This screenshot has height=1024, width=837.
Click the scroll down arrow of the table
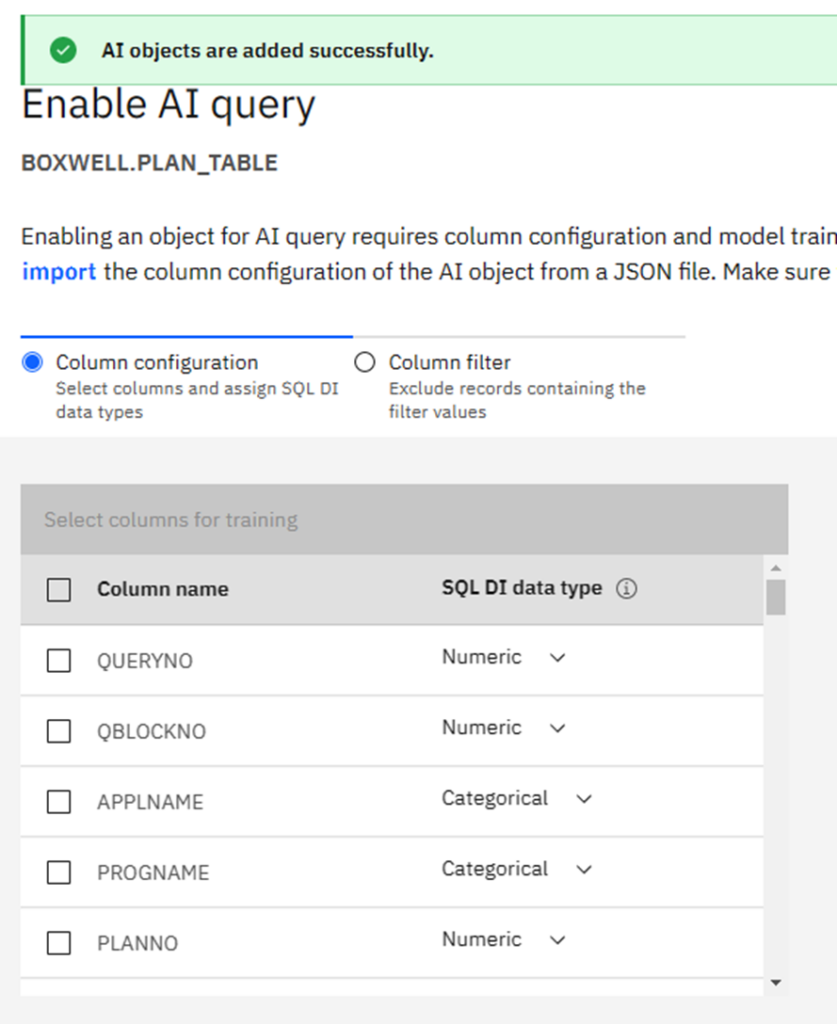click(x=776, y=984)
